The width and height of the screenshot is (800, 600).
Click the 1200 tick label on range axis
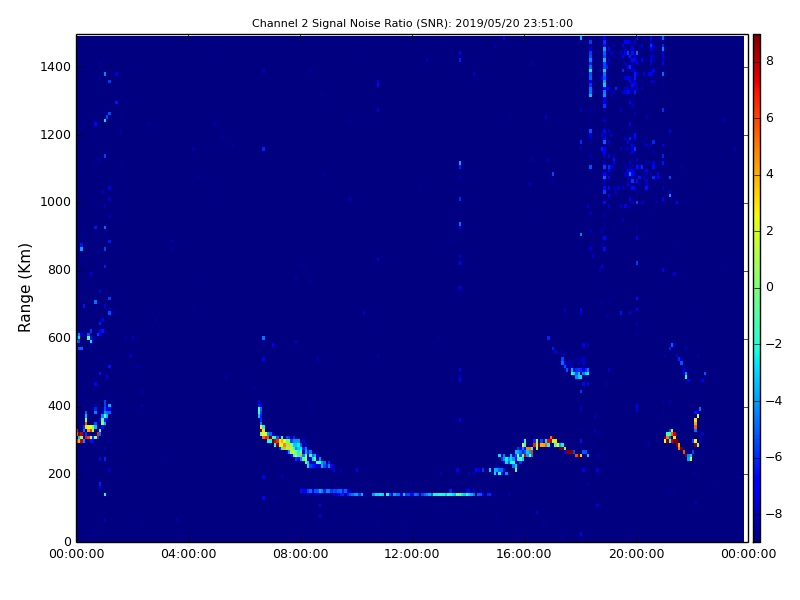[55, 135]
